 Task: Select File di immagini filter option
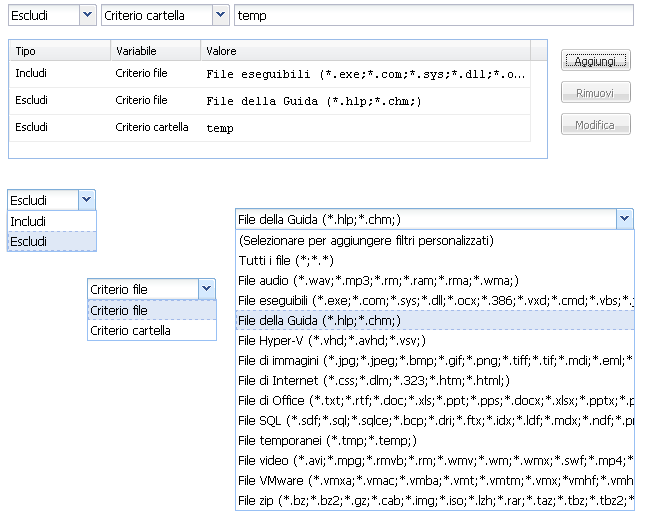point(434,360)
